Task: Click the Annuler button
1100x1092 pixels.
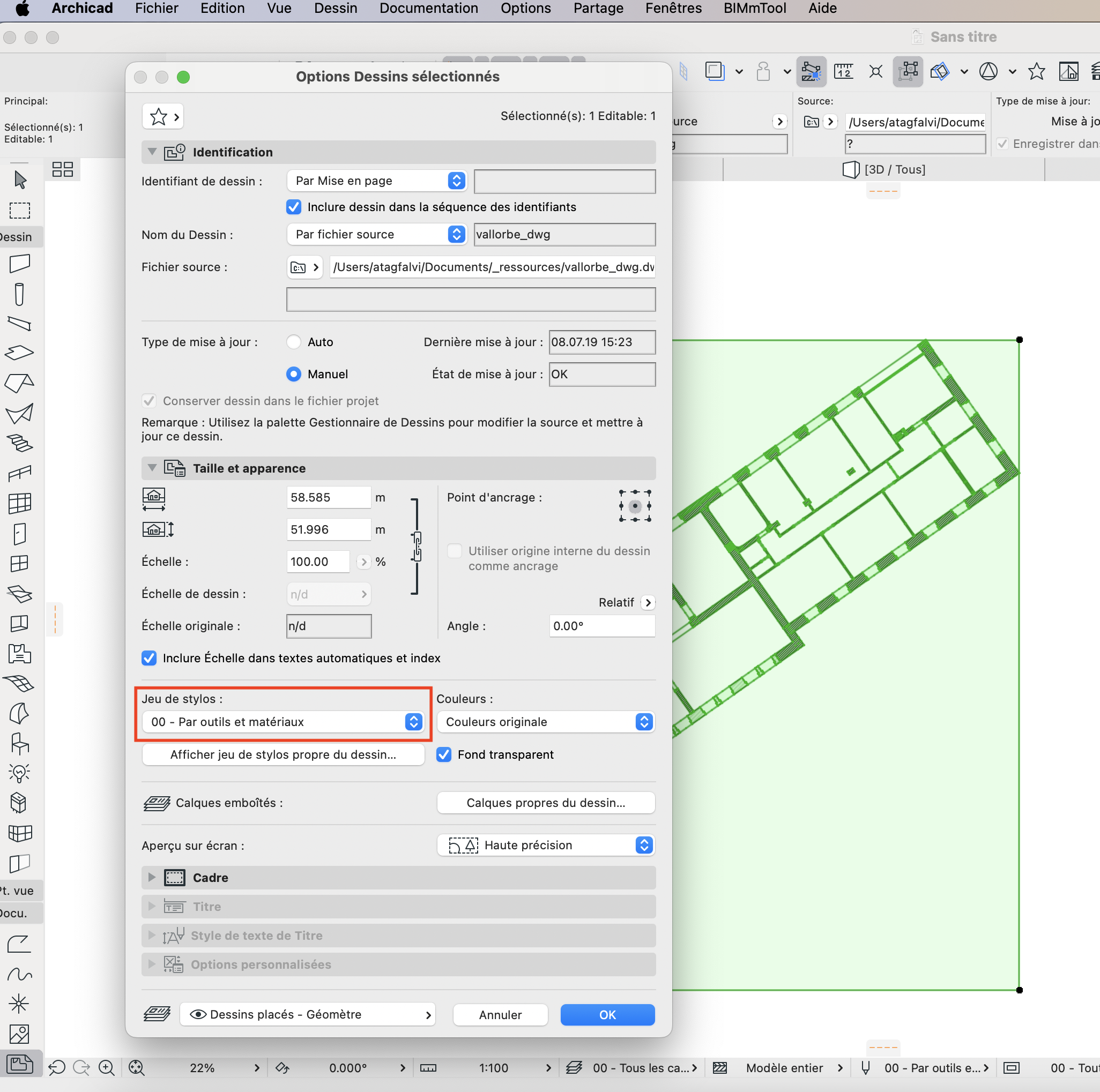Action: (501, 1015)
